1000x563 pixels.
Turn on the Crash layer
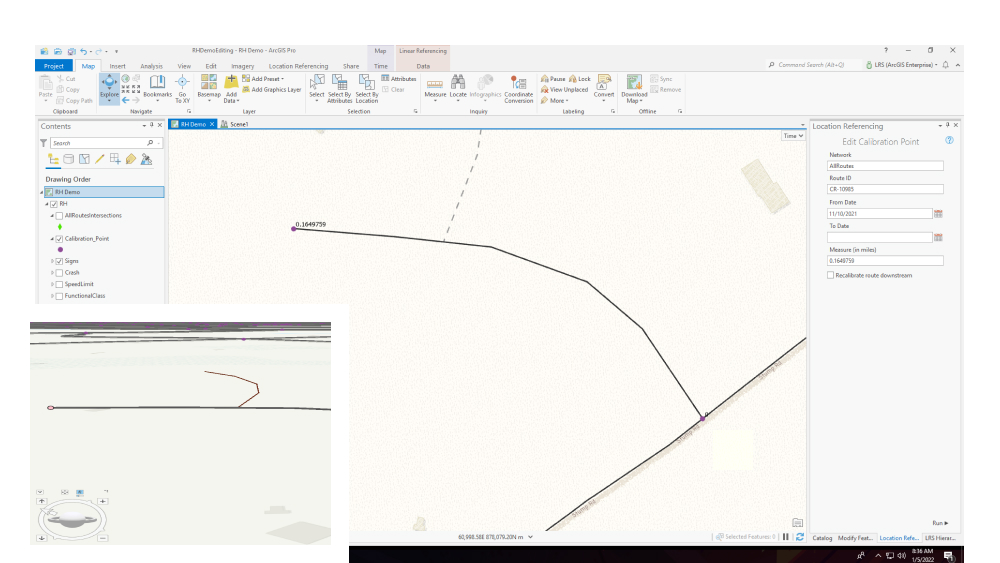click(59, 273)
